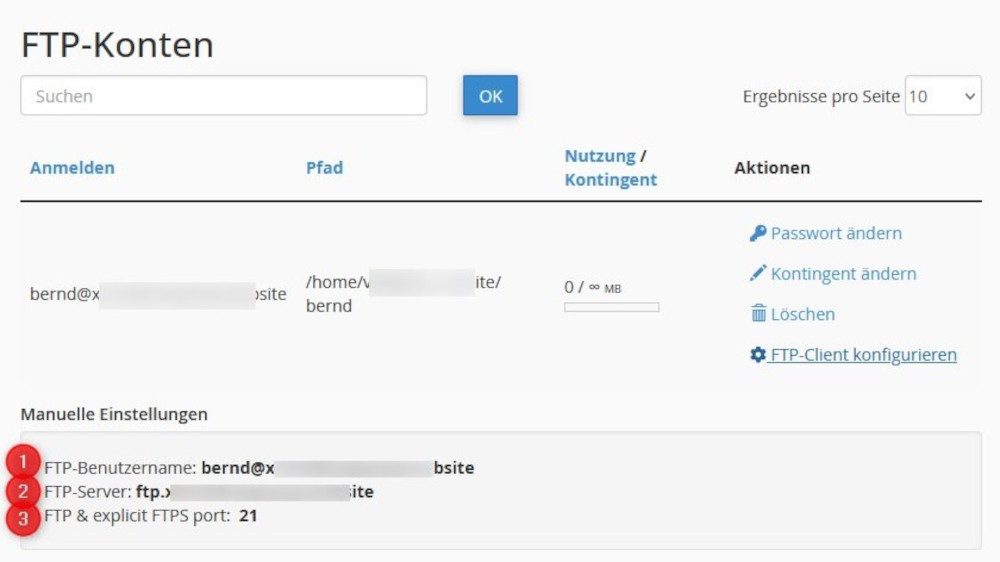1000x562 pixels.
Task: Click the pencil icon beside Kontingent ändern
Action: (x=758, y=274)
